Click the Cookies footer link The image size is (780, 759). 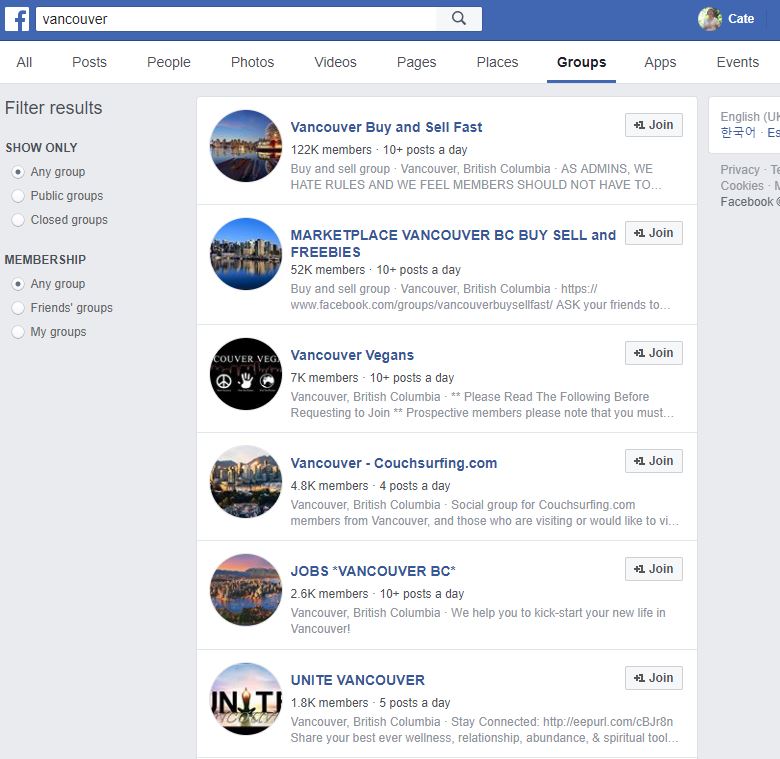pyautogui.click(x=742, y=186)
